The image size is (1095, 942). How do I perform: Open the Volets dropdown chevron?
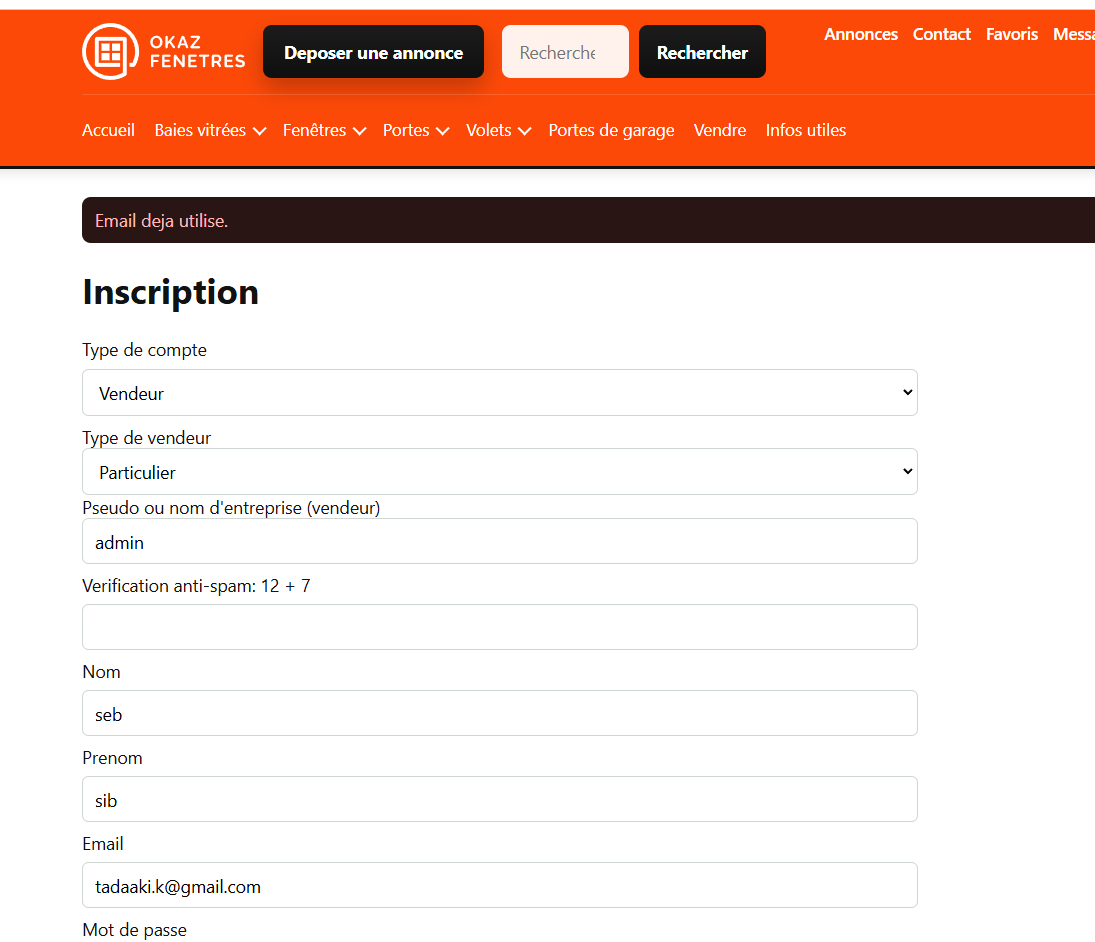524,131
